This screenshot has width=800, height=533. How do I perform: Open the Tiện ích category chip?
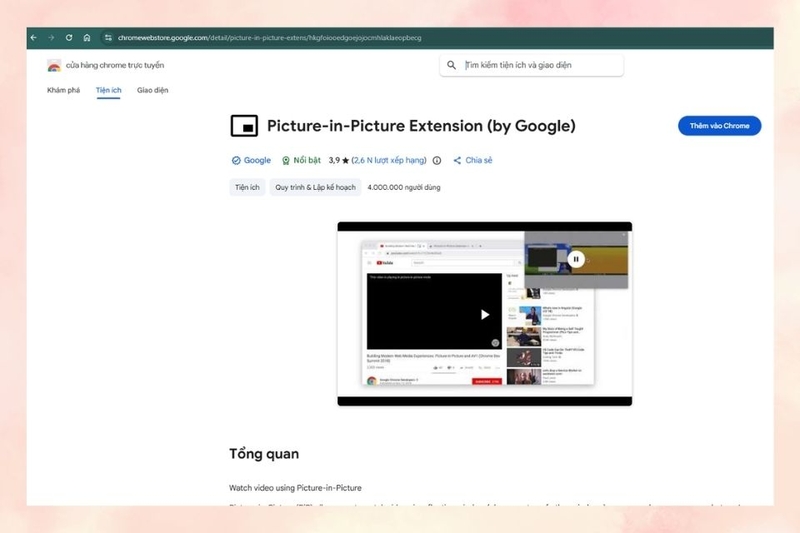tap(247, 187)
